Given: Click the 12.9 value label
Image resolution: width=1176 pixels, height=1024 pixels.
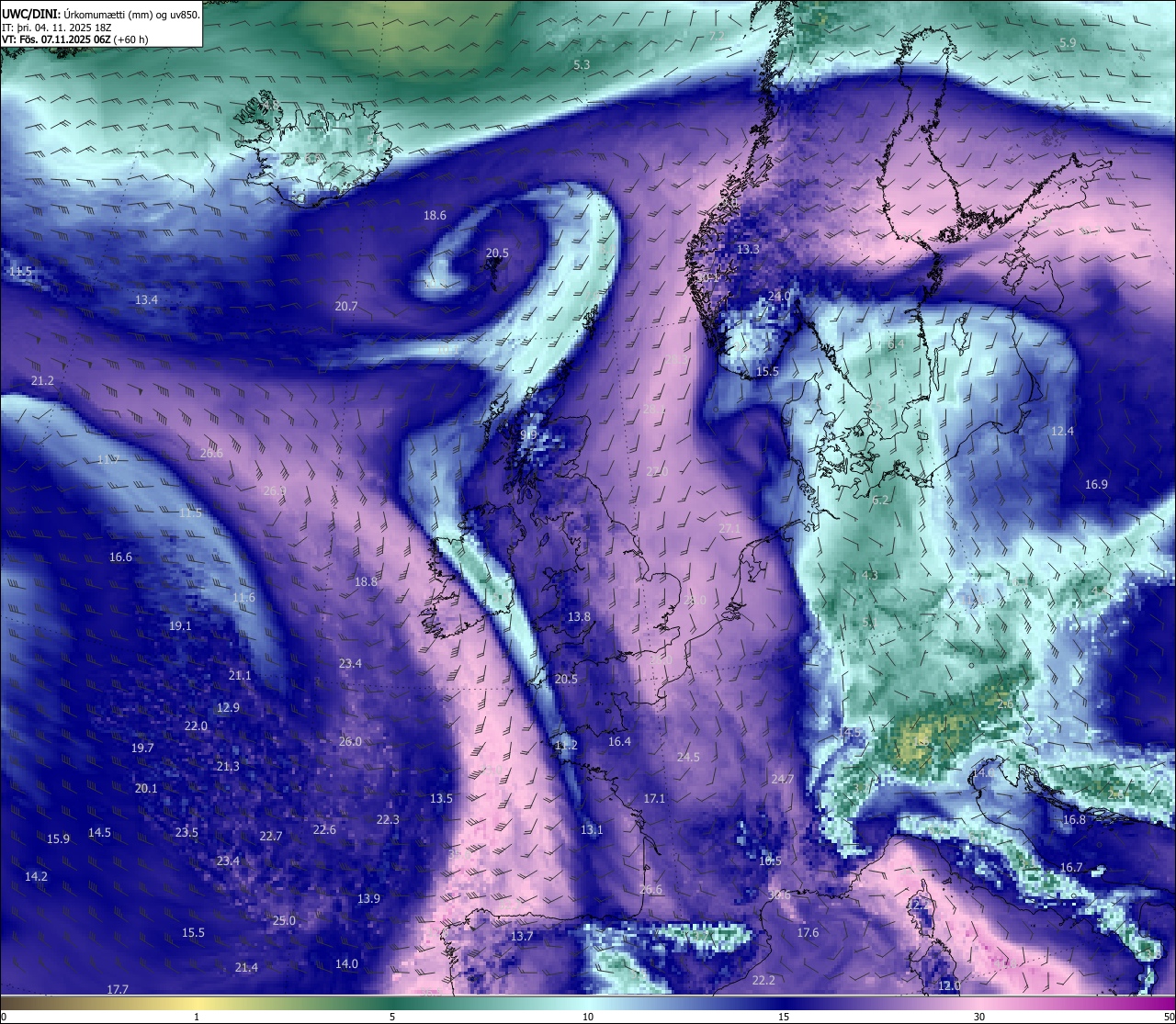Looking at the screenshot, I should coord(228,708).
